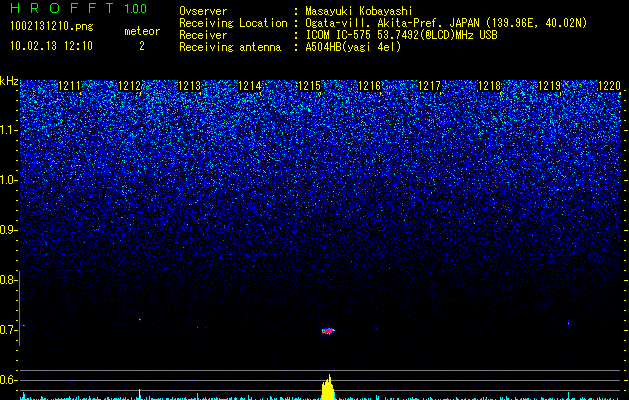Click the meteor count label
This screenshot has height=400, width=629.
click(x=142, y=31)
